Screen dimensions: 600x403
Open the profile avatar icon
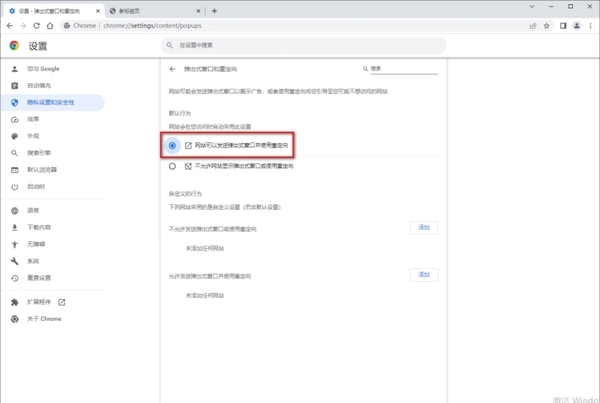[577, 26]
